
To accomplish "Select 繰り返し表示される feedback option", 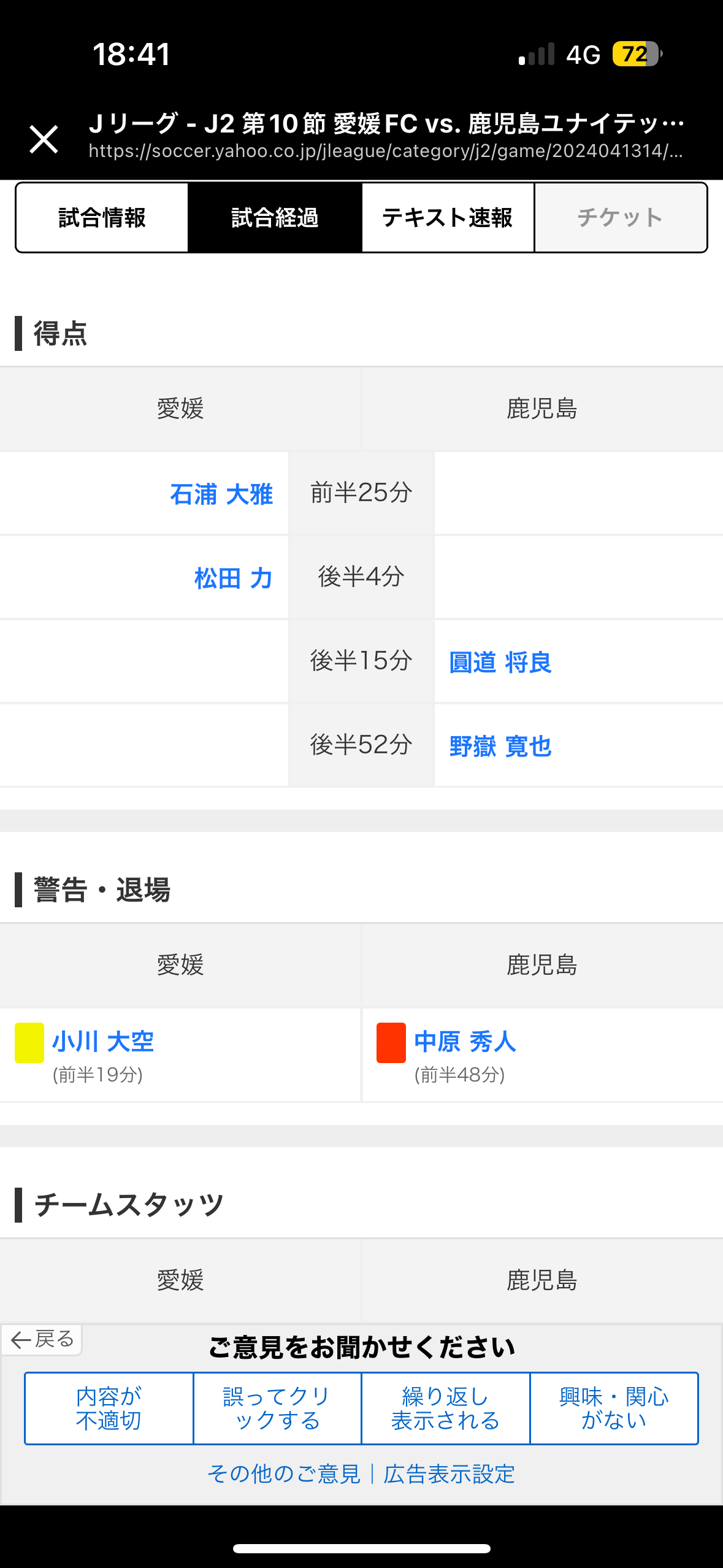I will (446, 1409).
